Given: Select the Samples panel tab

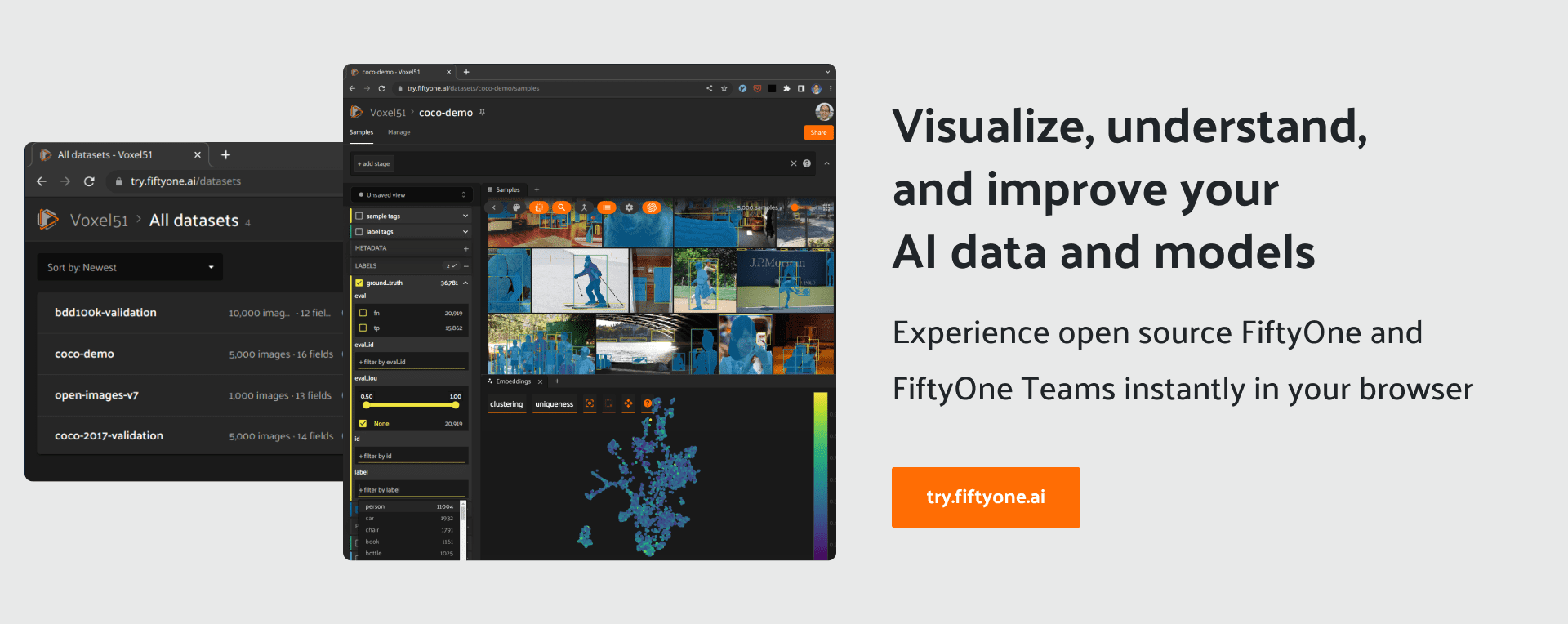Looking at the screenshot, I should click(504, 189).
